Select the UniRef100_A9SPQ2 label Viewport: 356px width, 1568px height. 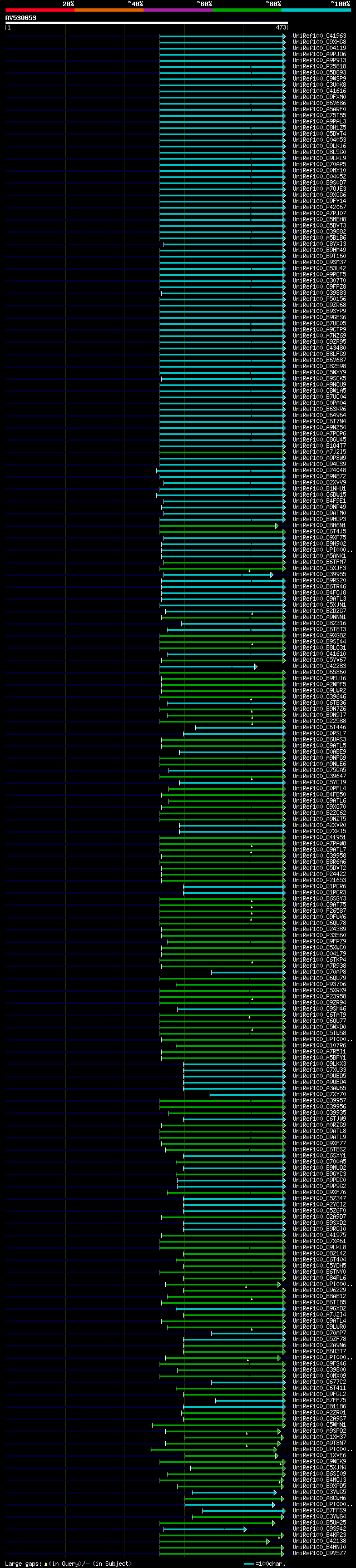[x=319, y=1431]
